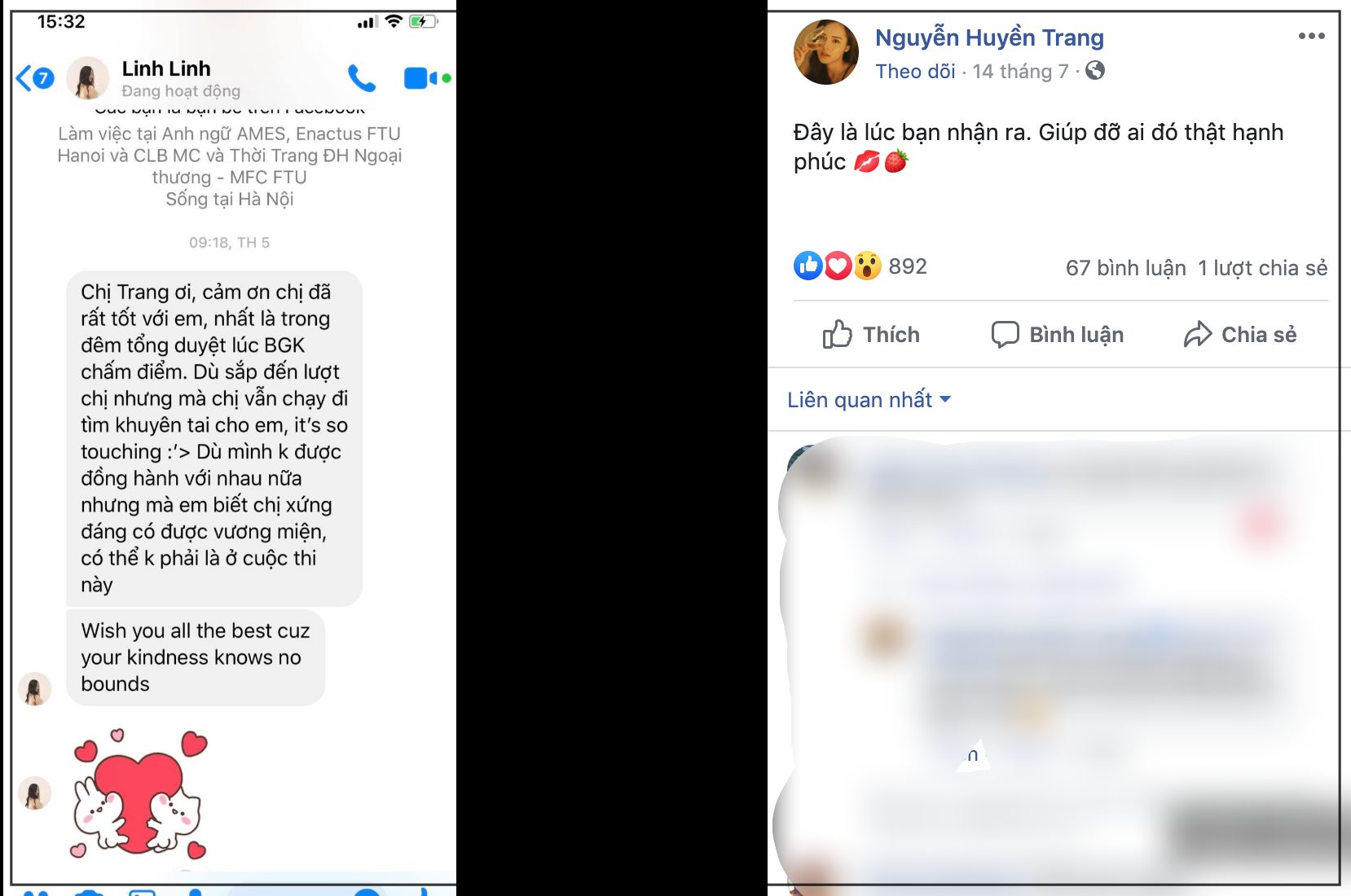Viewport: 1351px width, 896px height.
Task: View the 892 reactions list
Action: pyautogui.click(x=908, y=266)
